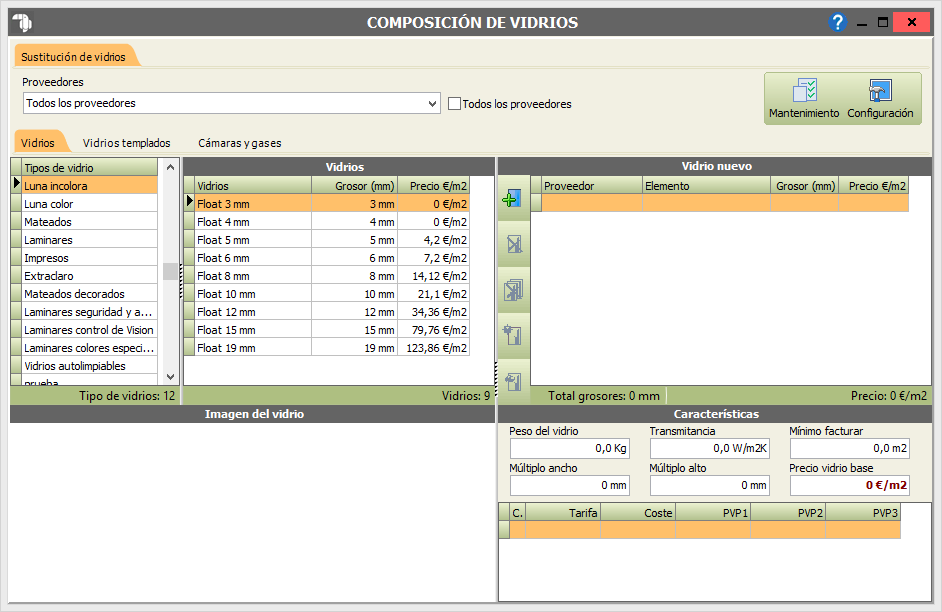Click the 123,86 €/m2 price cell
The height and width of the screenshot is (612, 942).
433,348
